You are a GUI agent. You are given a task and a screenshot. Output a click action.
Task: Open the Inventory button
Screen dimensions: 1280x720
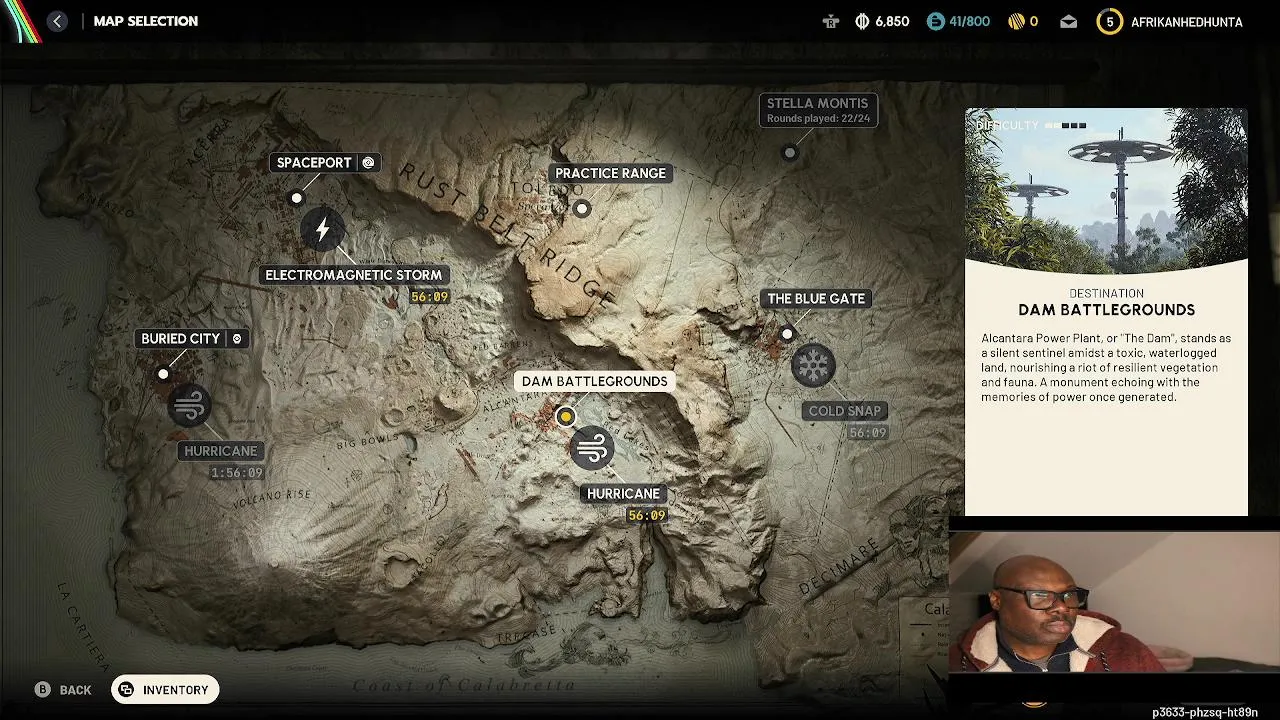165,690
